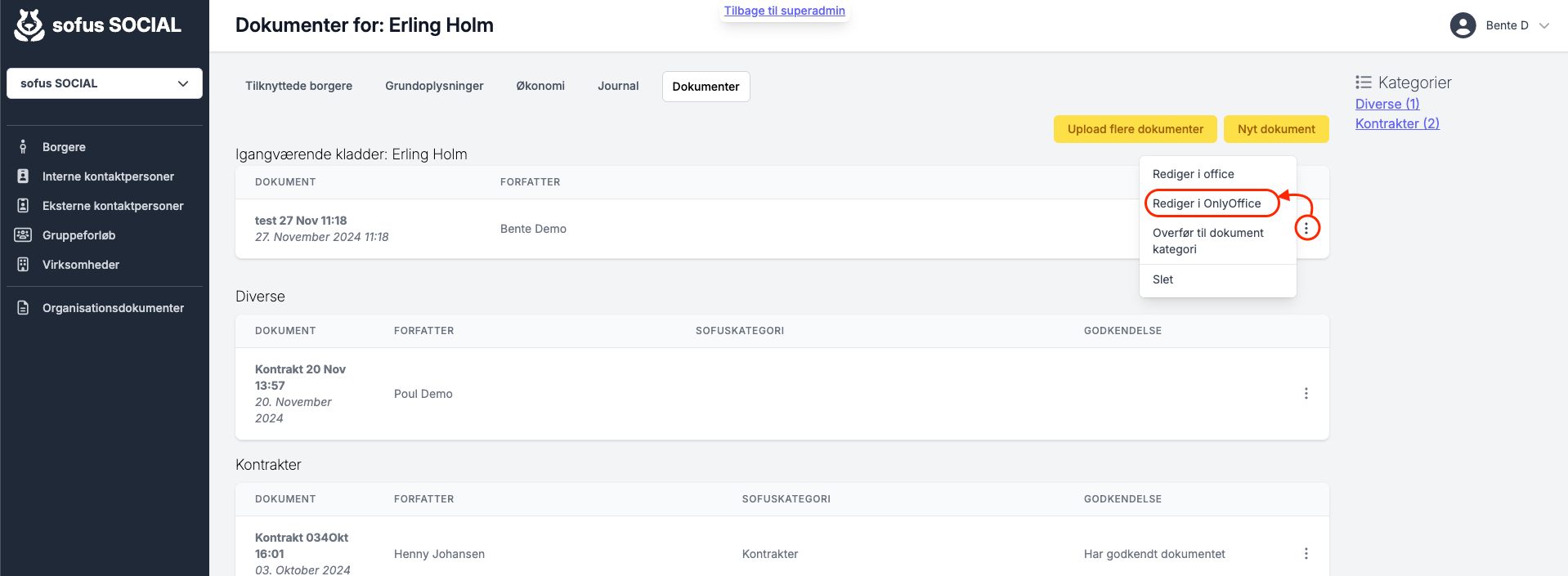Click the Borgere person icon in sidebar
1568x576 pixels.
coord(23,147)
